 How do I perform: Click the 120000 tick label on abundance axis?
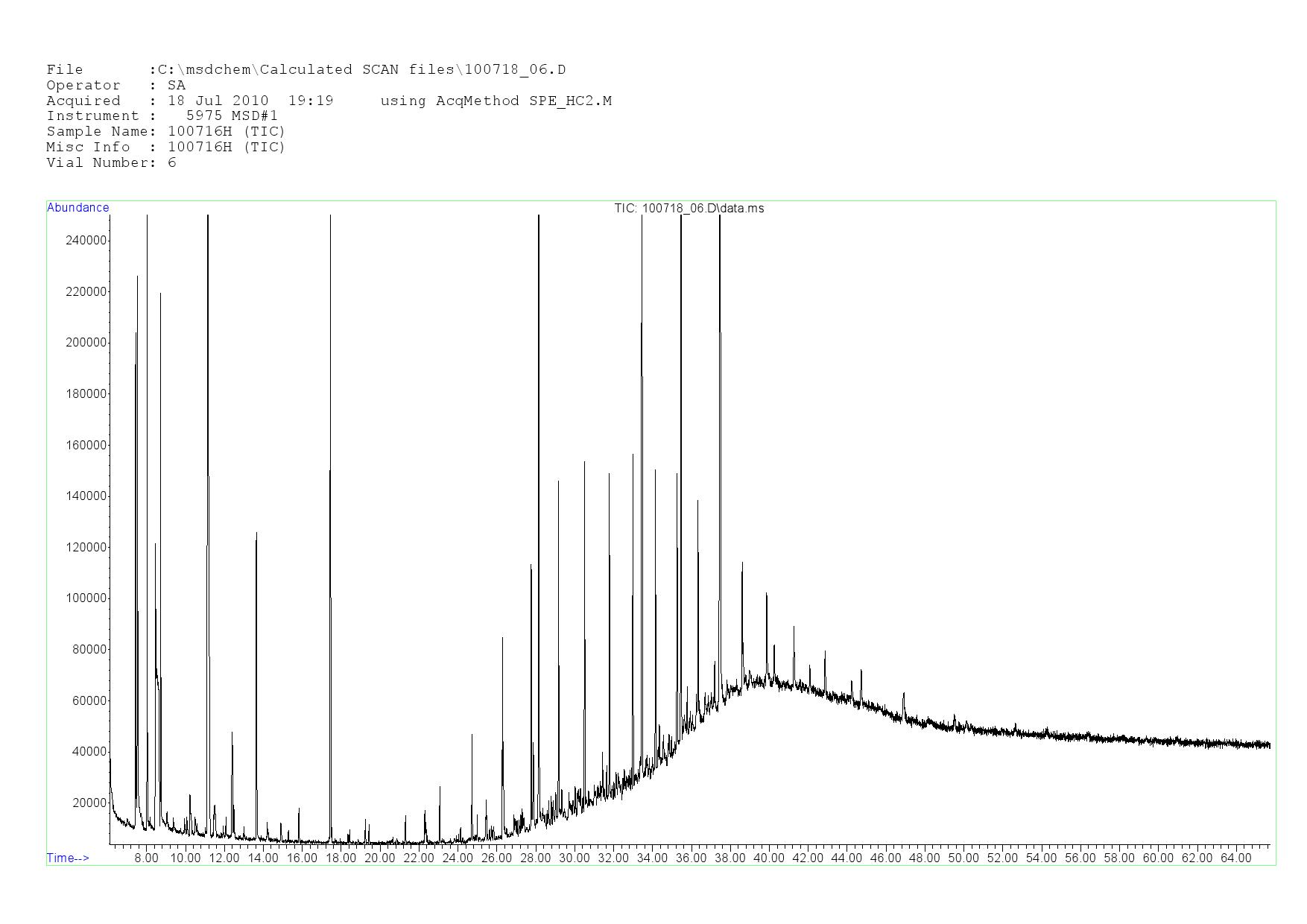(x=86, y=548)
